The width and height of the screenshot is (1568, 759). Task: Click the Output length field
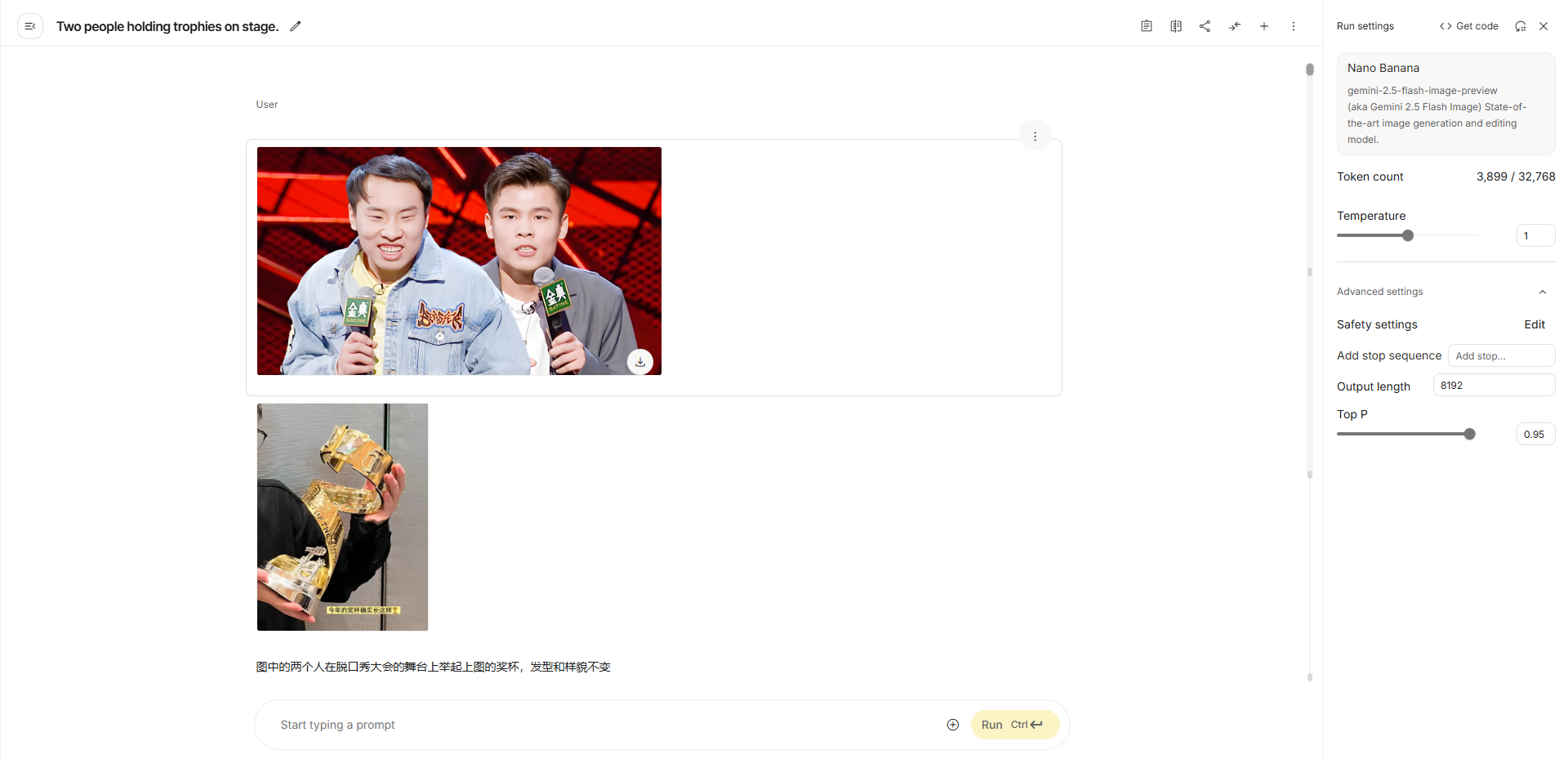click(1494, 385)
